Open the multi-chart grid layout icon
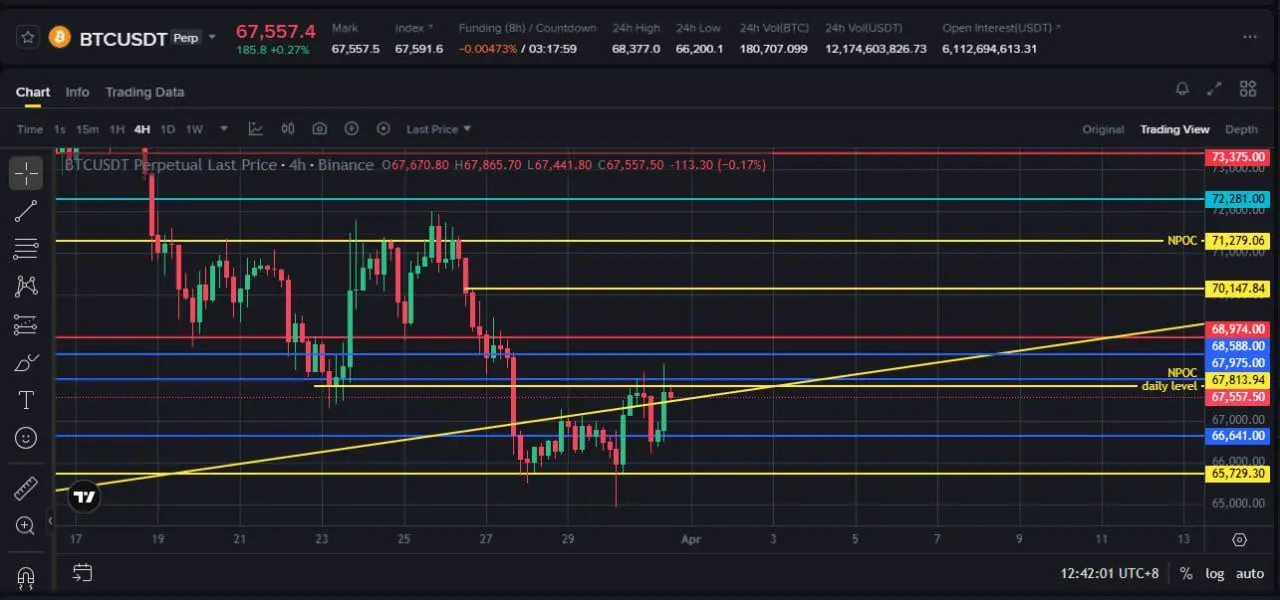 pyautogui.click(x=1247, y=89)
